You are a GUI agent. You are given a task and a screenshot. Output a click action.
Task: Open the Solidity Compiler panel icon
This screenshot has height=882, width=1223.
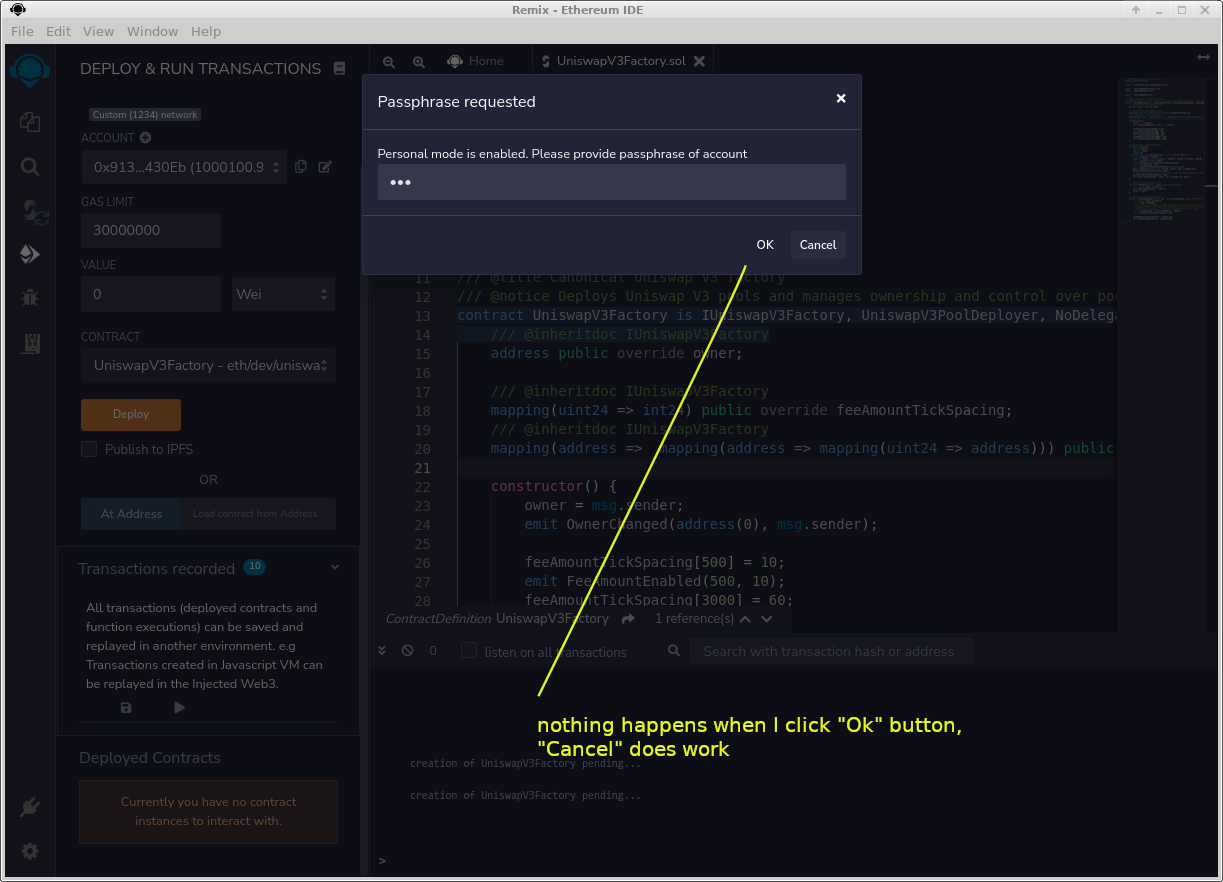pos(29,212)
